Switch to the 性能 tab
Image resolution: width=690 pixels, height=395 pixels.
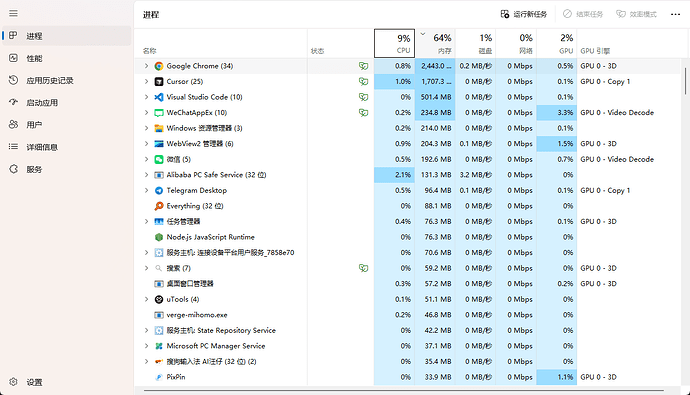[67, 58]
